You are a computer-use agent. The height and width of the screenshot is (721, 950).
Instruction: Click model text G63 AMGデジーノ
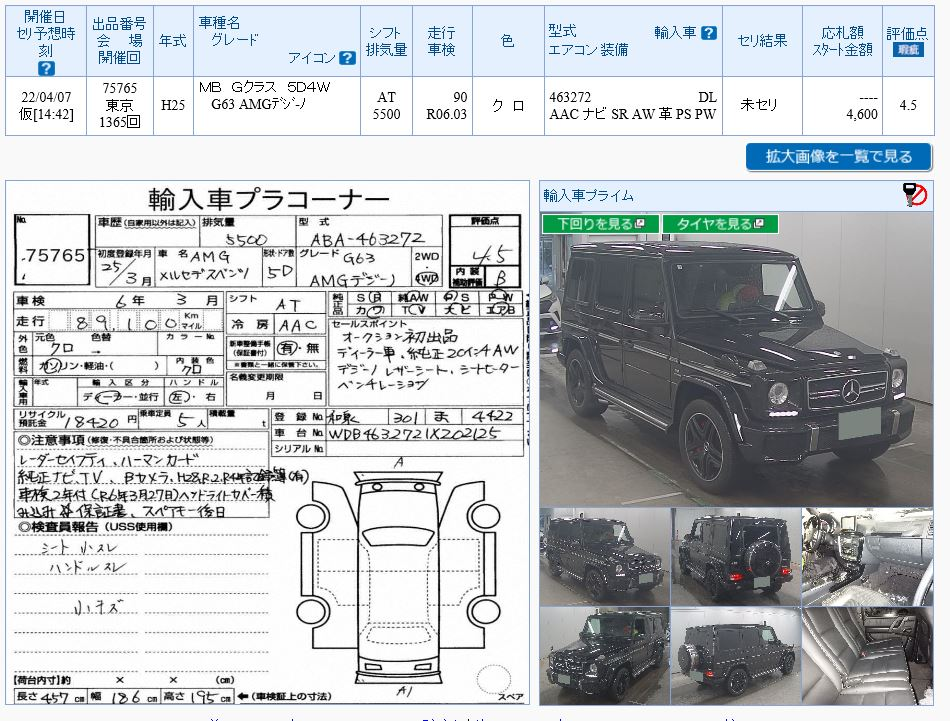tap(259, 104)
